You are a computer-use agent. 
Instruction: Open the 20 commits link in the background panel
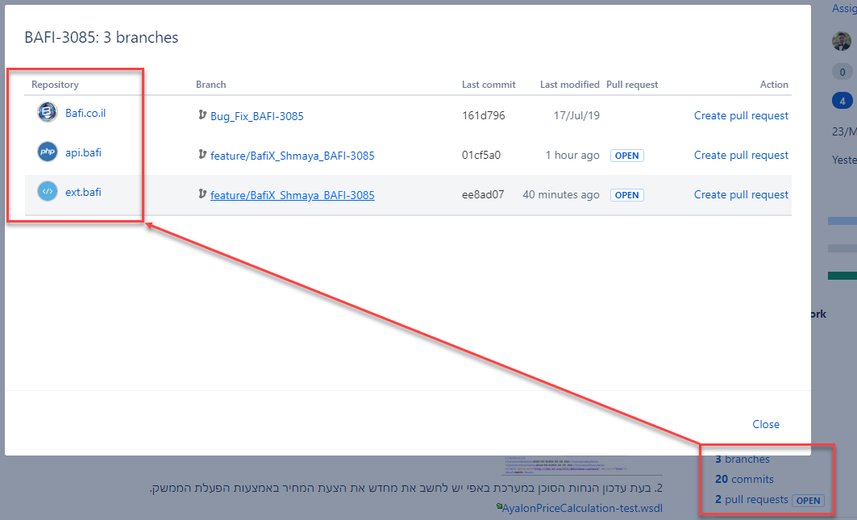(744, 480)
